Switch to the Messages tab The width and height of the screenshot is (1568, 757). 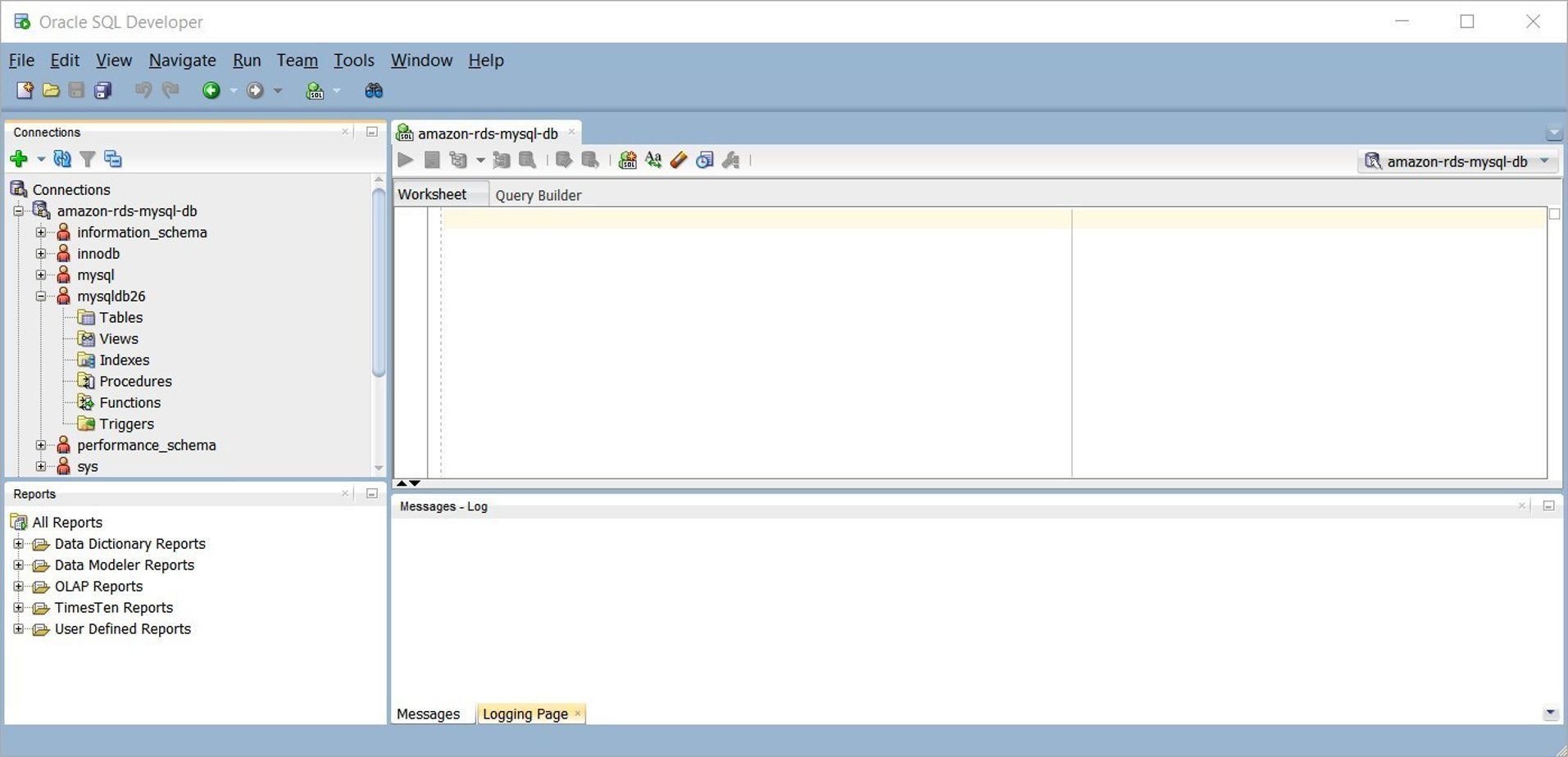tap(428, 714)
